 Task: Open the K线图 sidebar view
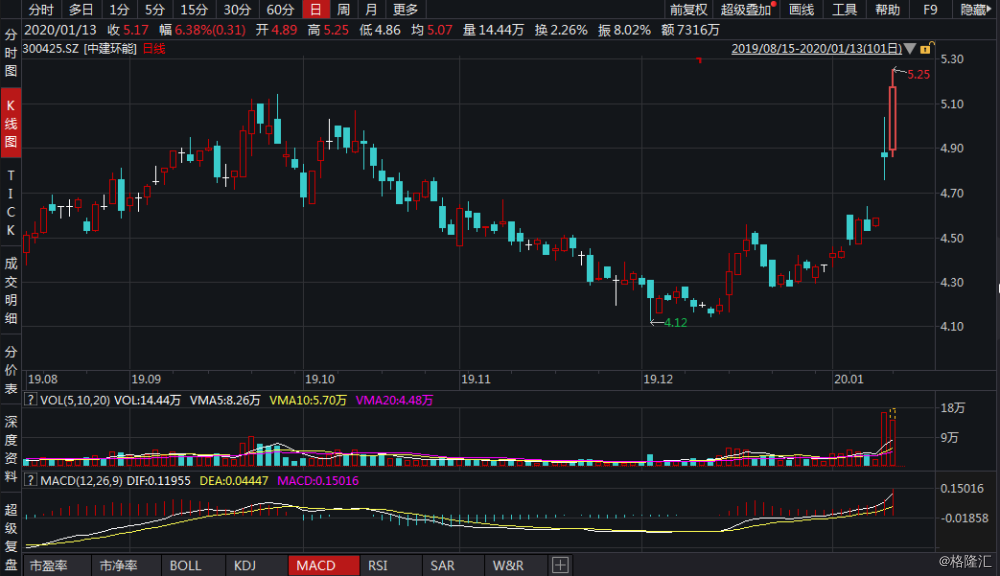coord(11,123)
